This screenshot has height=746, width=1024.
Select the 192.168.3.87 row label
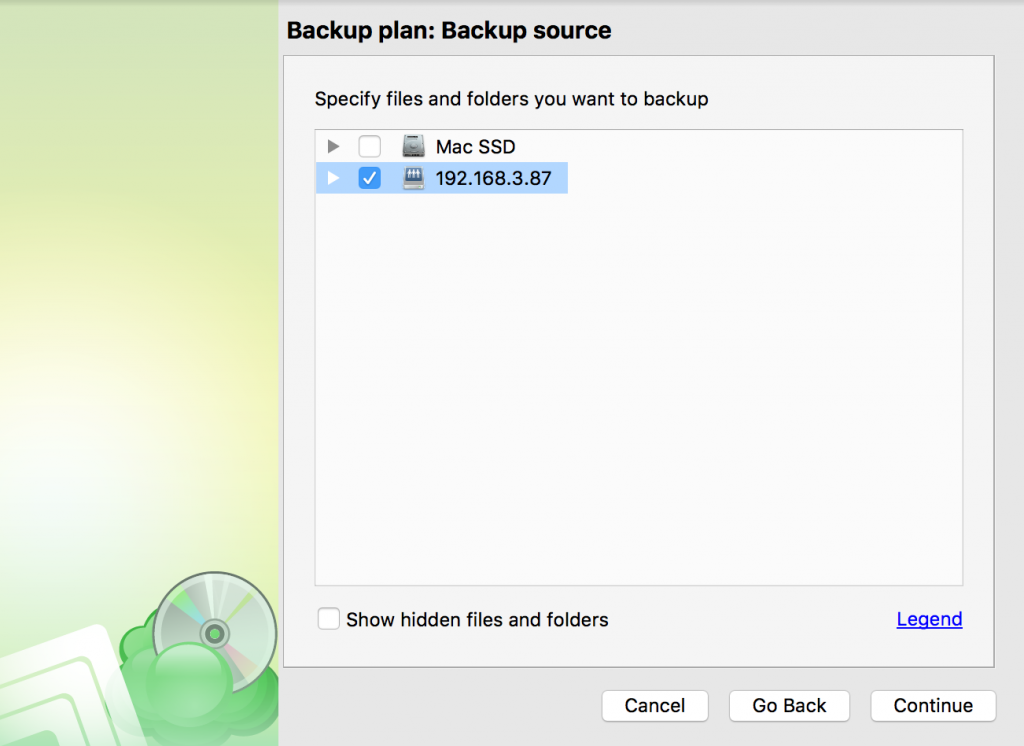pyautogui.click(x=493, y=178)
